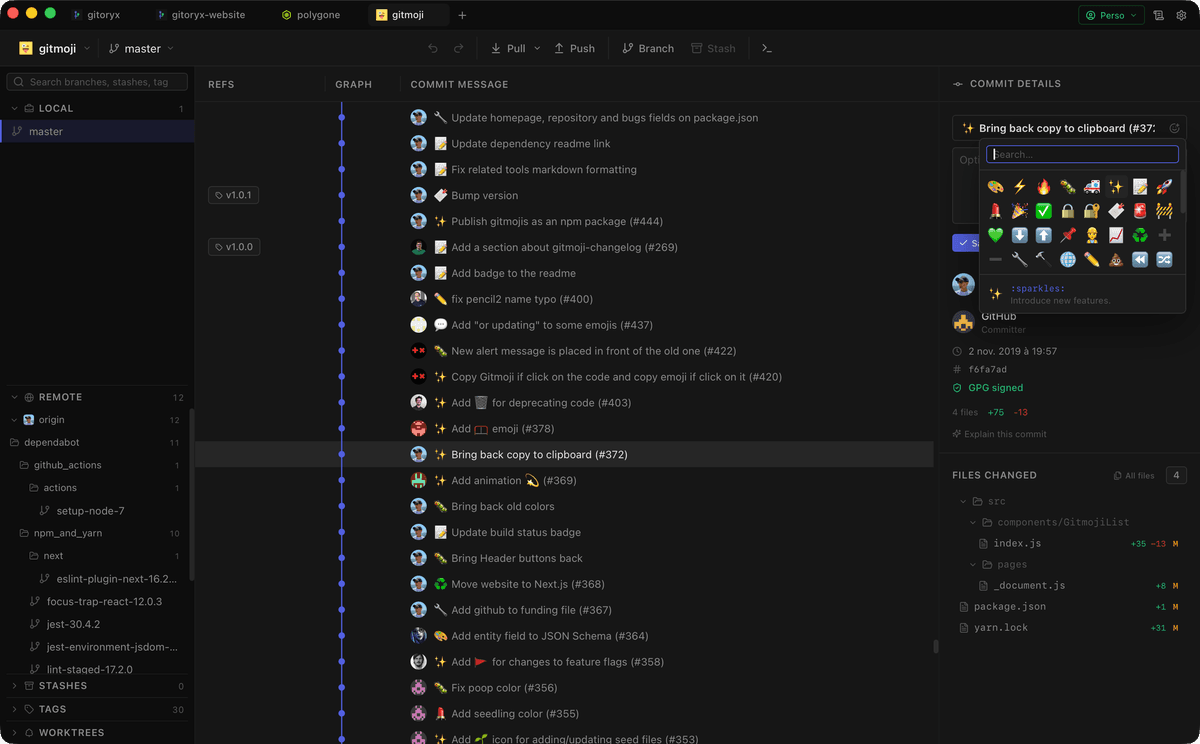
Task: Open package.json in files changed
Action: pyautogui.click(x=1010, y=607)
